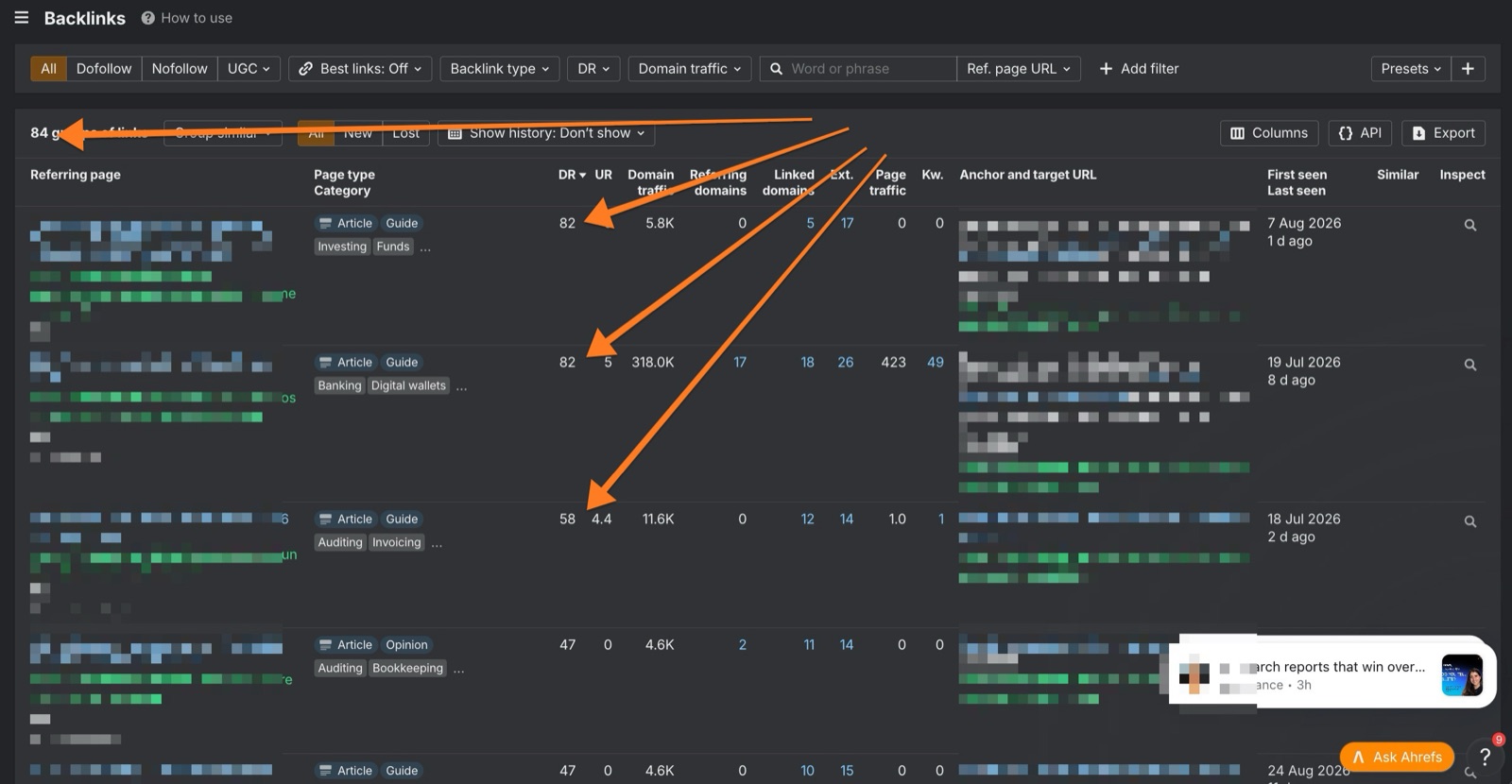Click the Article icon in Investing row
The image size is (1512, 784).
pos(325,223)
